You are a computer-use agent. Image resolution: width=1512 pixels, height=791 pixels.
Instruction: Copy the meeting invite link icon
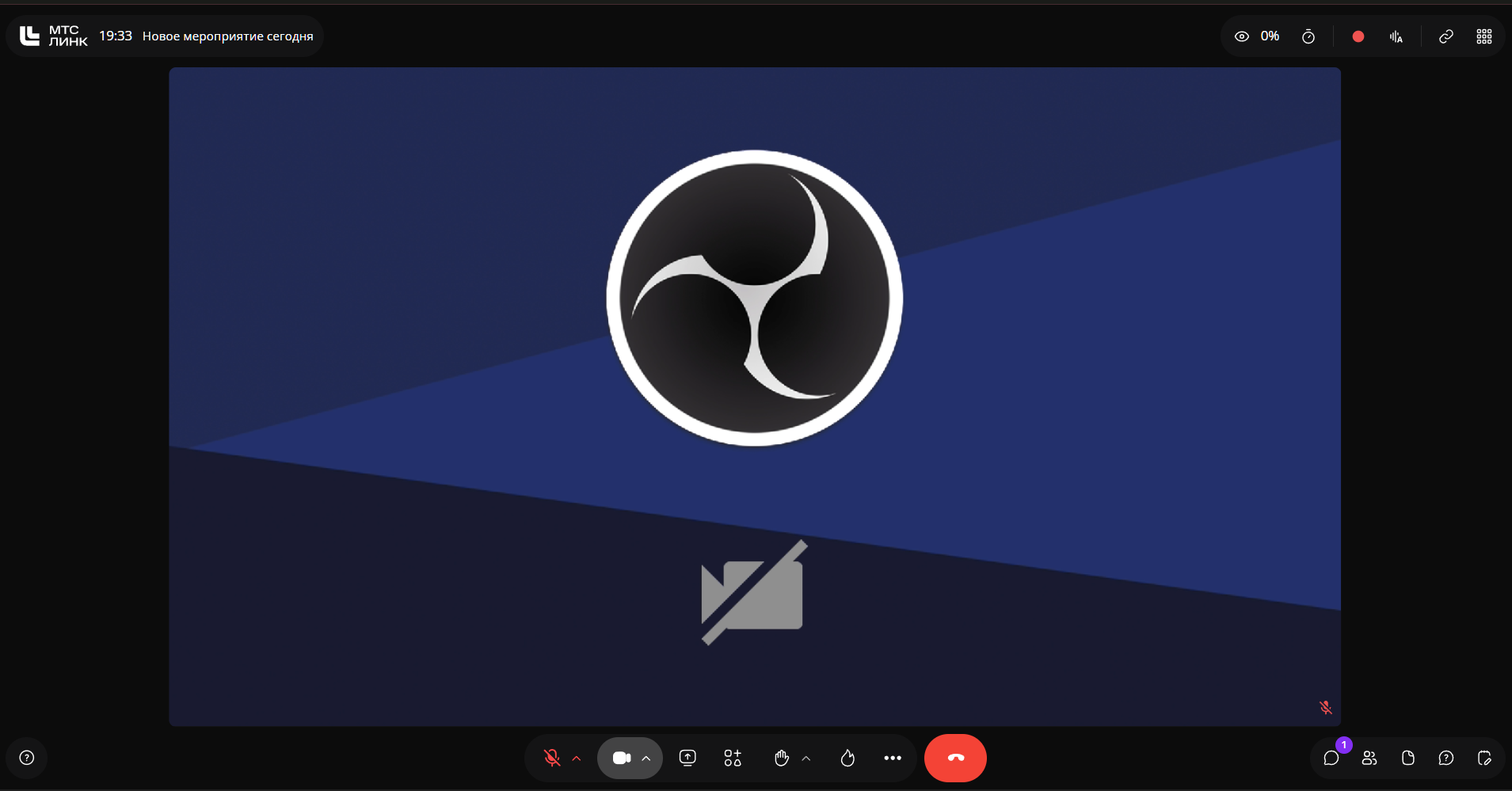click(x=1446, y=36)
